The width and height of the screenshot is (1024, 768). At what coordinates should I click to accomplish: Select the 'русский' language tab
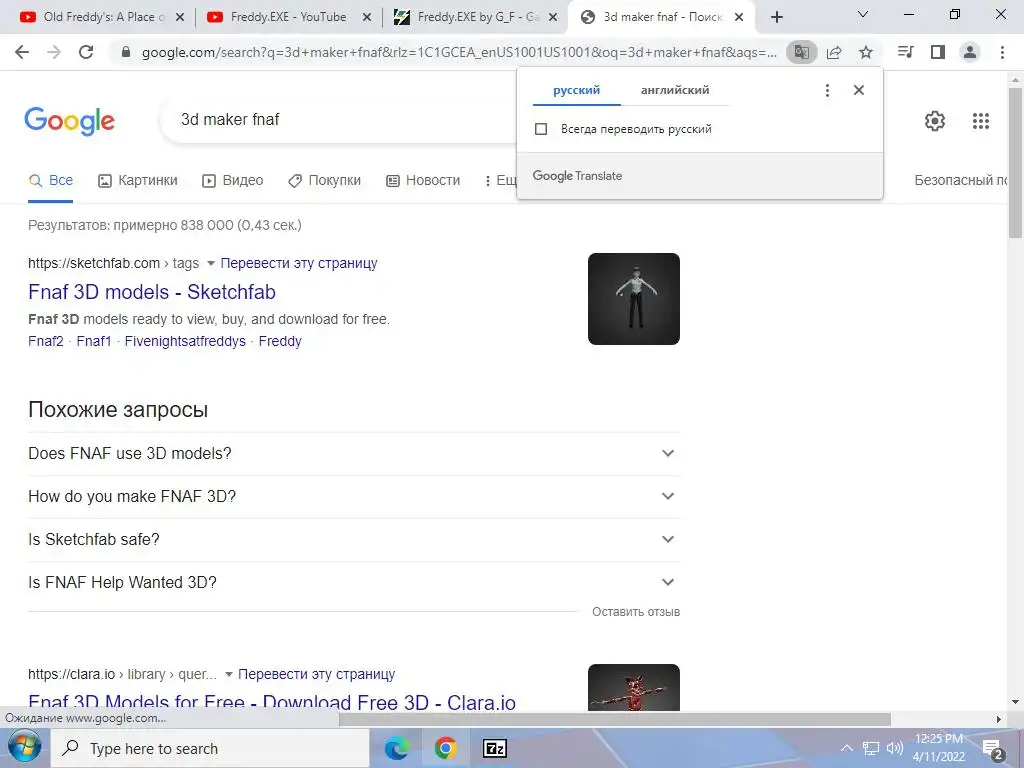[x=577, y=90]
